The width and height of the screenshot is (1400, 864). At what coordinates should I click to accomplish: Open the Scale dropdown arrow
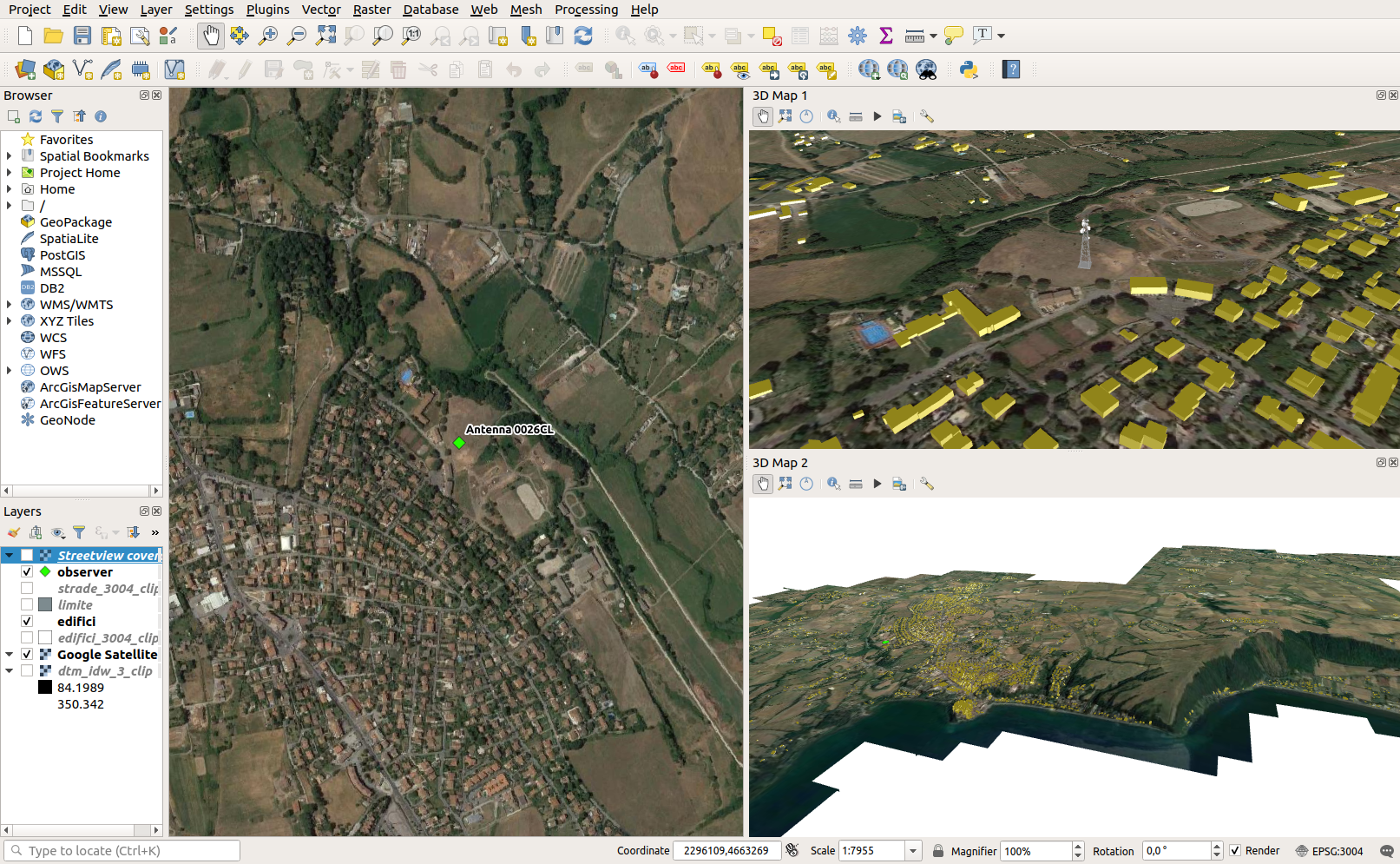[913, 851]
